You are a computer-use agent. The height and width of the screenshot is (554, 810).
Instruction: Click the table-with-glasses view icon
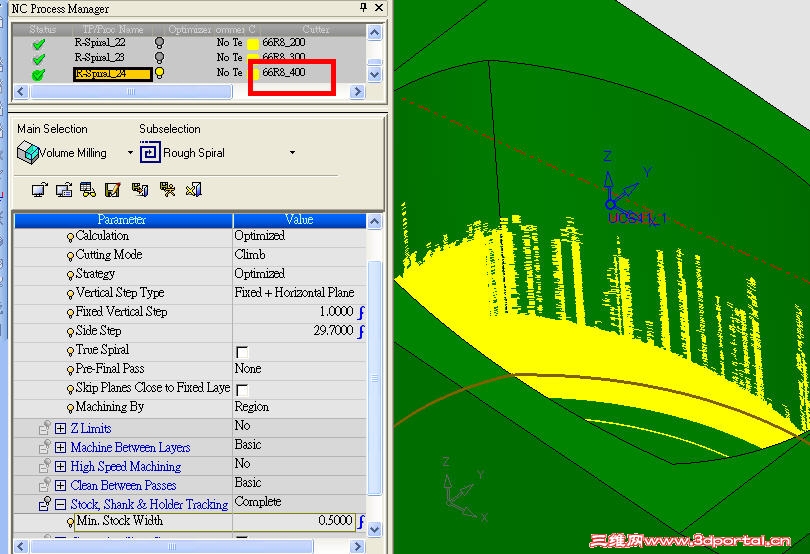[x=88, y=190]
